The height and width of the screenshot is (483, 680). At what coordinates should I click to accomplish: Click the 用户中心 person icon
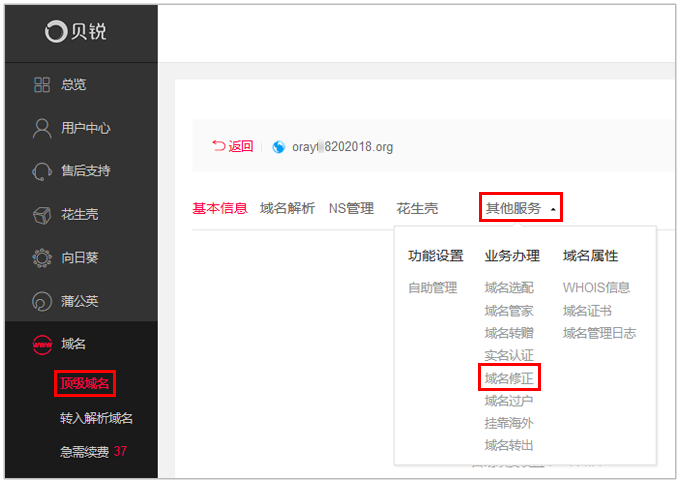coord(42,128)
